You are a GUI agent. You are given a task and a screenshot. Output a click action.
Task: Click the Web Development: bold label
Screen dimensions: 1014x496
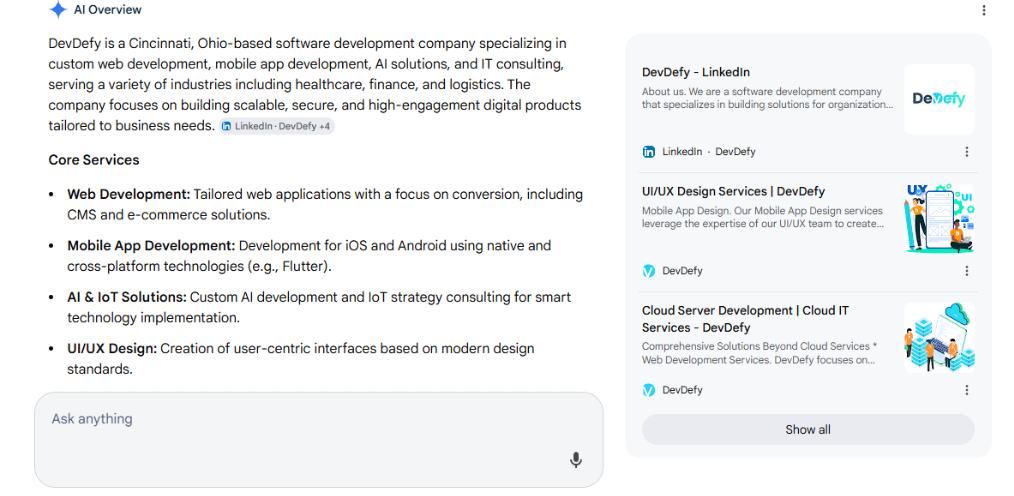point(129,195)
